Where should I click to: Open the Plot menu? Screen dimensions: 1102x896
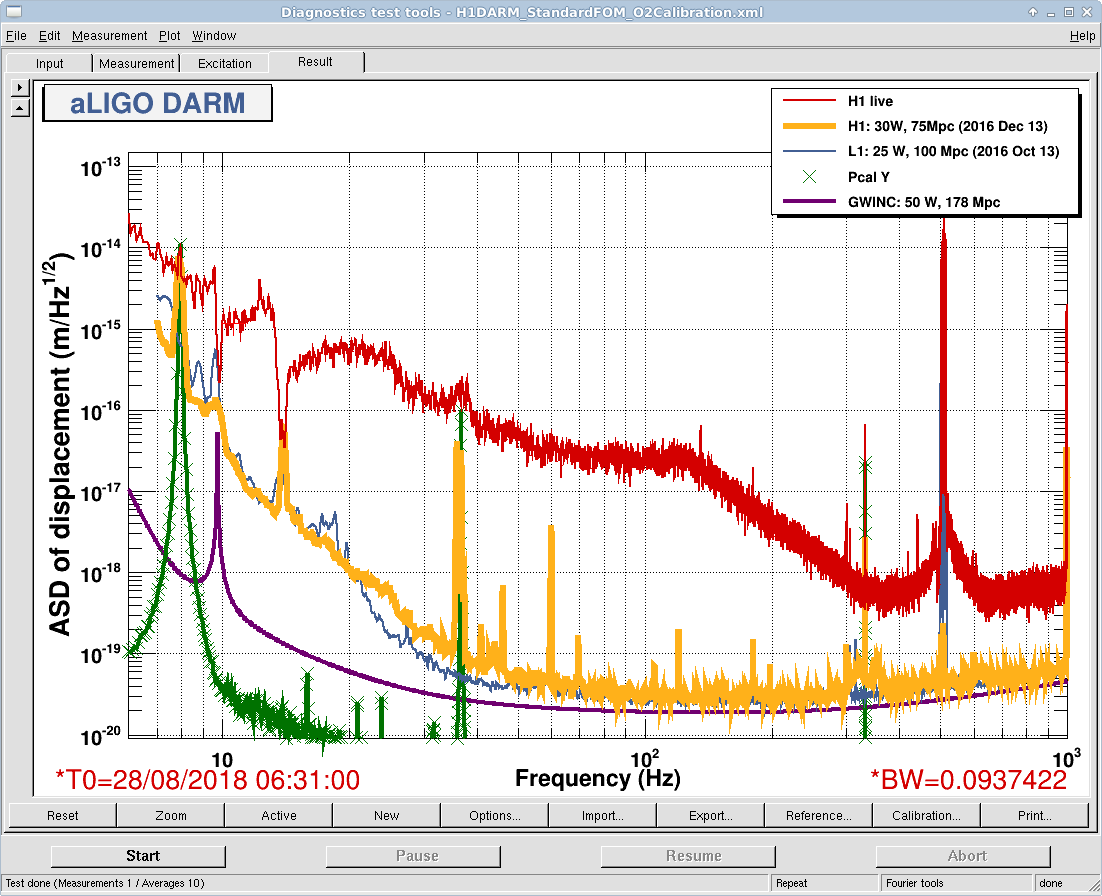pos(169,36)
